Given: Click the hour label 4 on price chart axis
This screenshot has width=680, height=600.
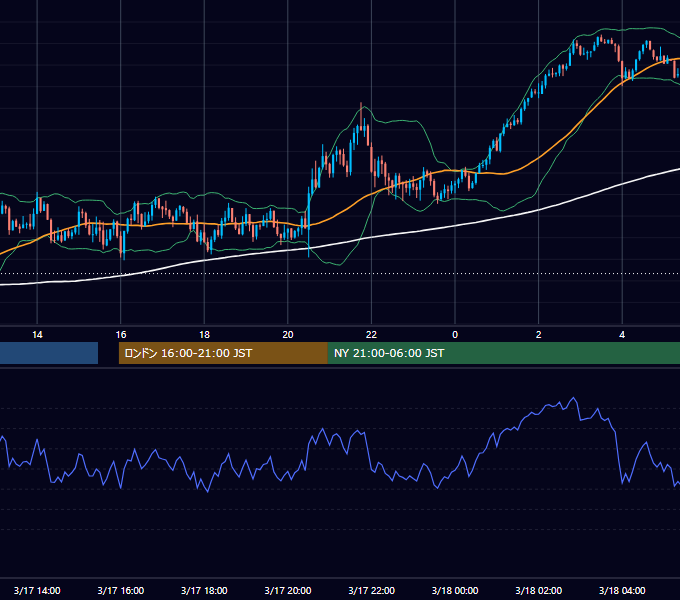Looking at the screenshot, I should (622, 335).
